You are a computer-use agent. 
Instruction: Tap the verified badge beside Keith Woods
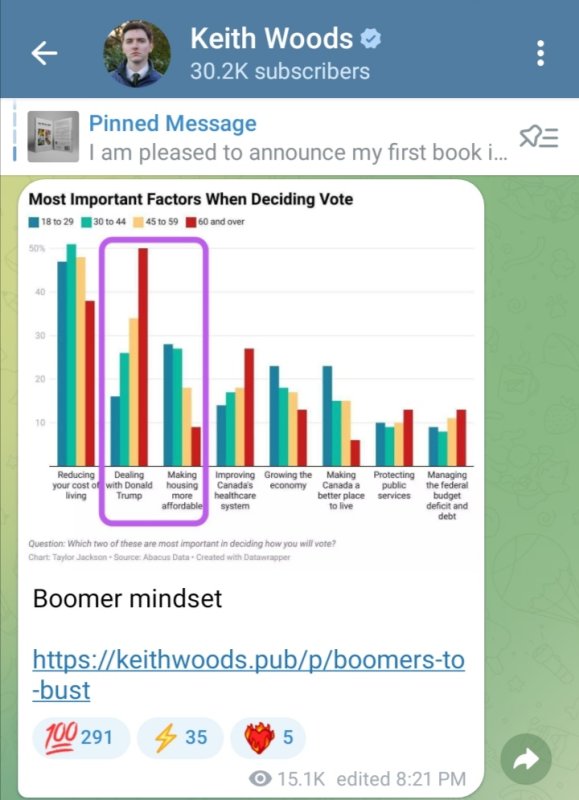pyautogui.click(x=371, y=38)
